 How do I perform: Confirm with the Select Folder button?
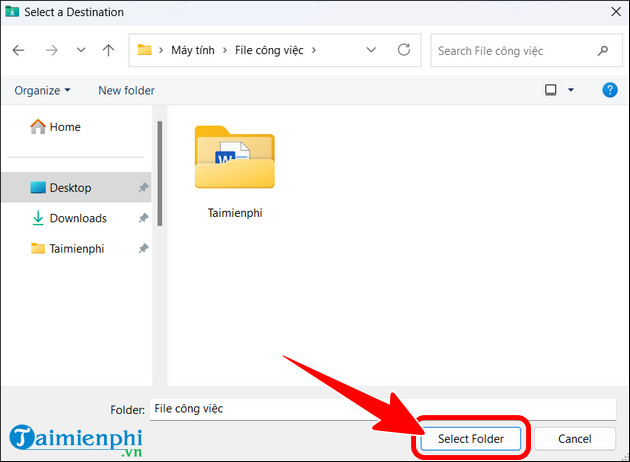pyautogui.click(x=470, y=439)
